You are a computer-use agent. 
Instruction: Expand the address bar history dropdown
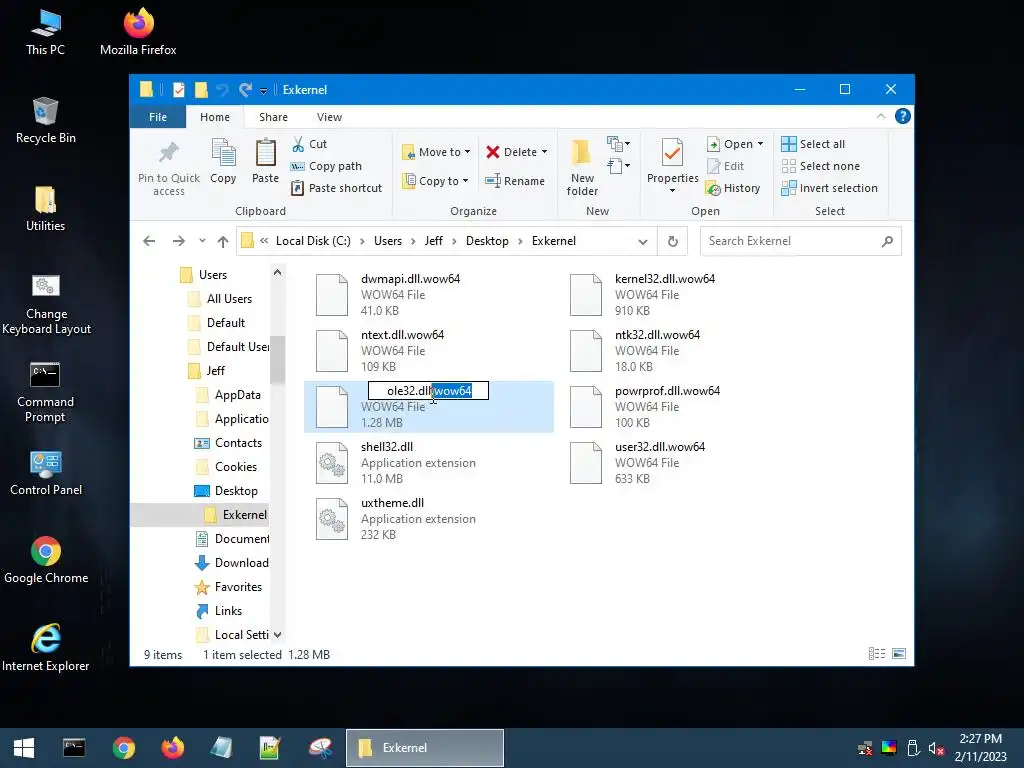point(643,242)
